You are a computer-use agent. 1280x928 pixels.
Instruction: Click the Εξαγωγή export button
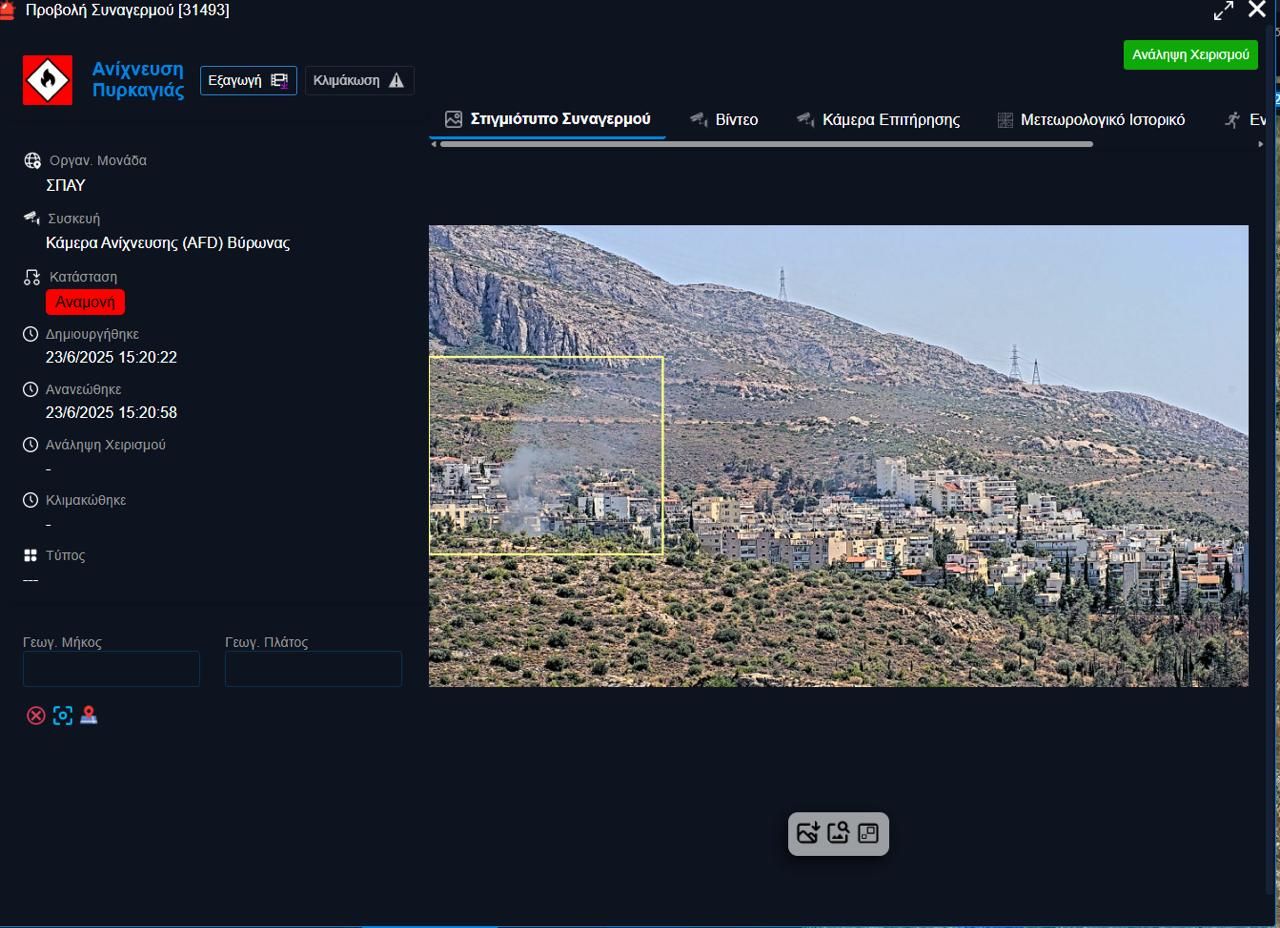coord(248,80)
